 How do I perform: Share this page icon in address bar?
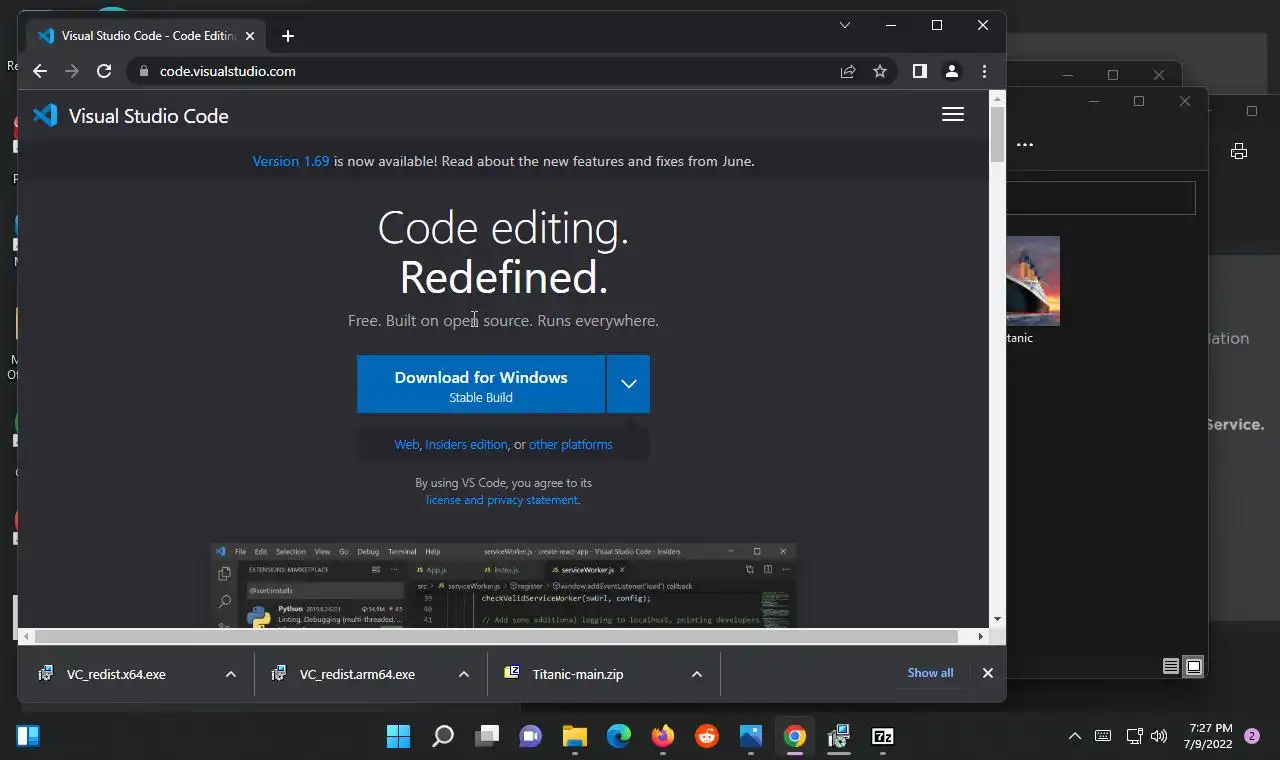(848, 71)
